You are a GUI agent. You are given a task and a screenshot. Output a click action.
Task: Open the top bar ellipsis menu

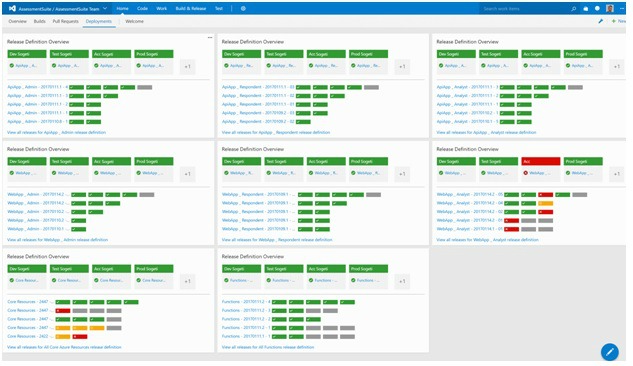click(x=622, y=8)
